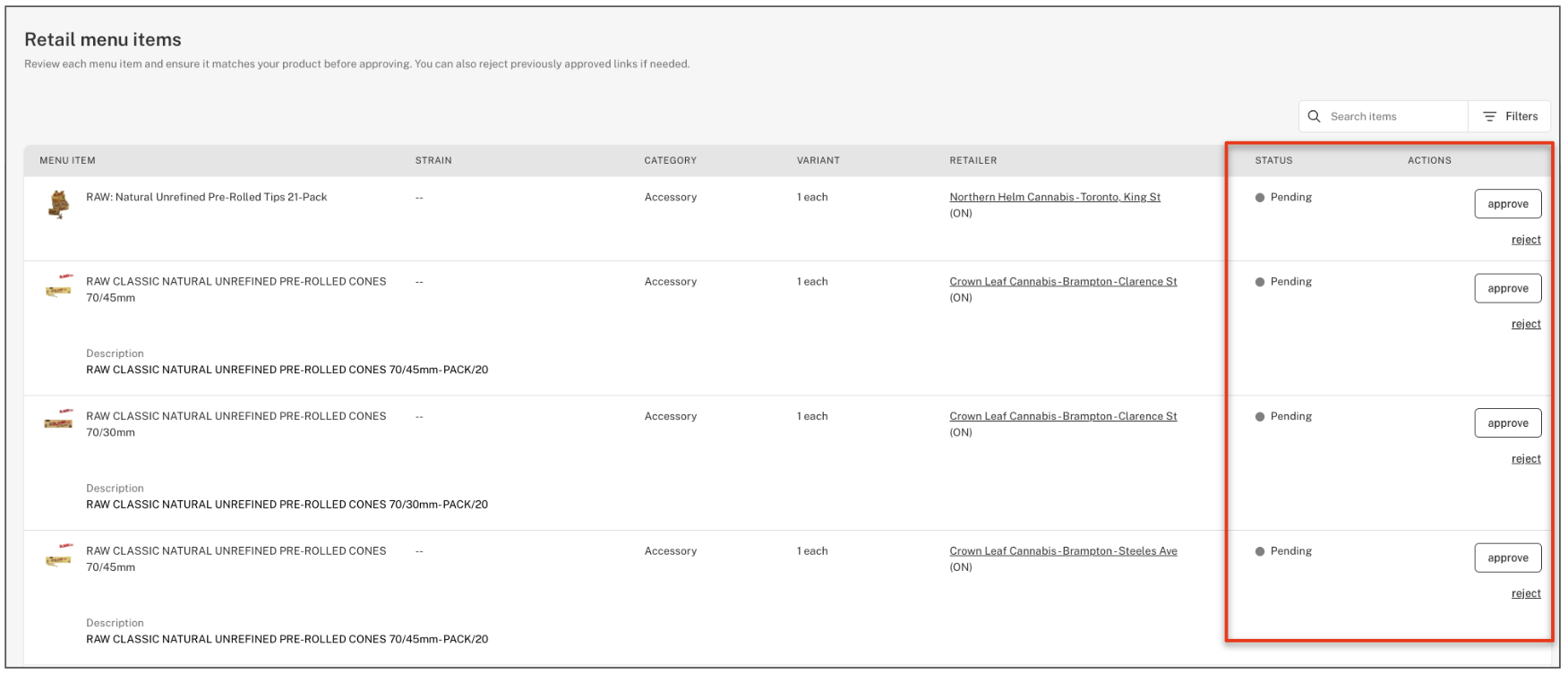
Task: Open the RAW Tips 21-Pack product thumbnail
Action: point(59,205)
